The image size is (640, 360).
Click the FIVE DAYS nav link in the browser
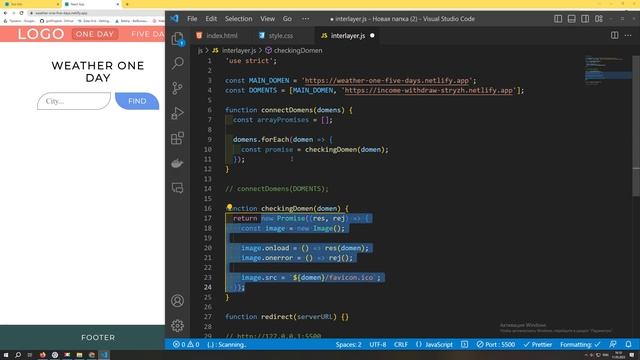coord(147,34)
